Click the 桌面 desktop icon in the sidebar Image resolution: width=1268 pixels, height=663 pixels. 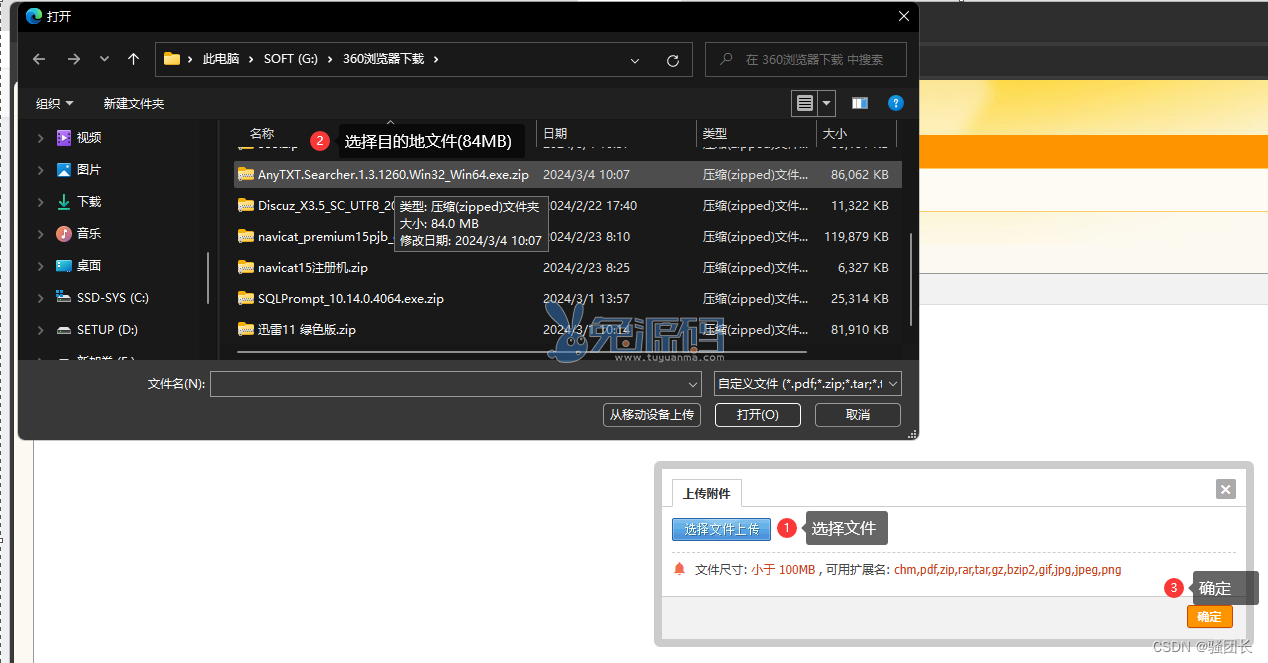(x=64, y=265)
